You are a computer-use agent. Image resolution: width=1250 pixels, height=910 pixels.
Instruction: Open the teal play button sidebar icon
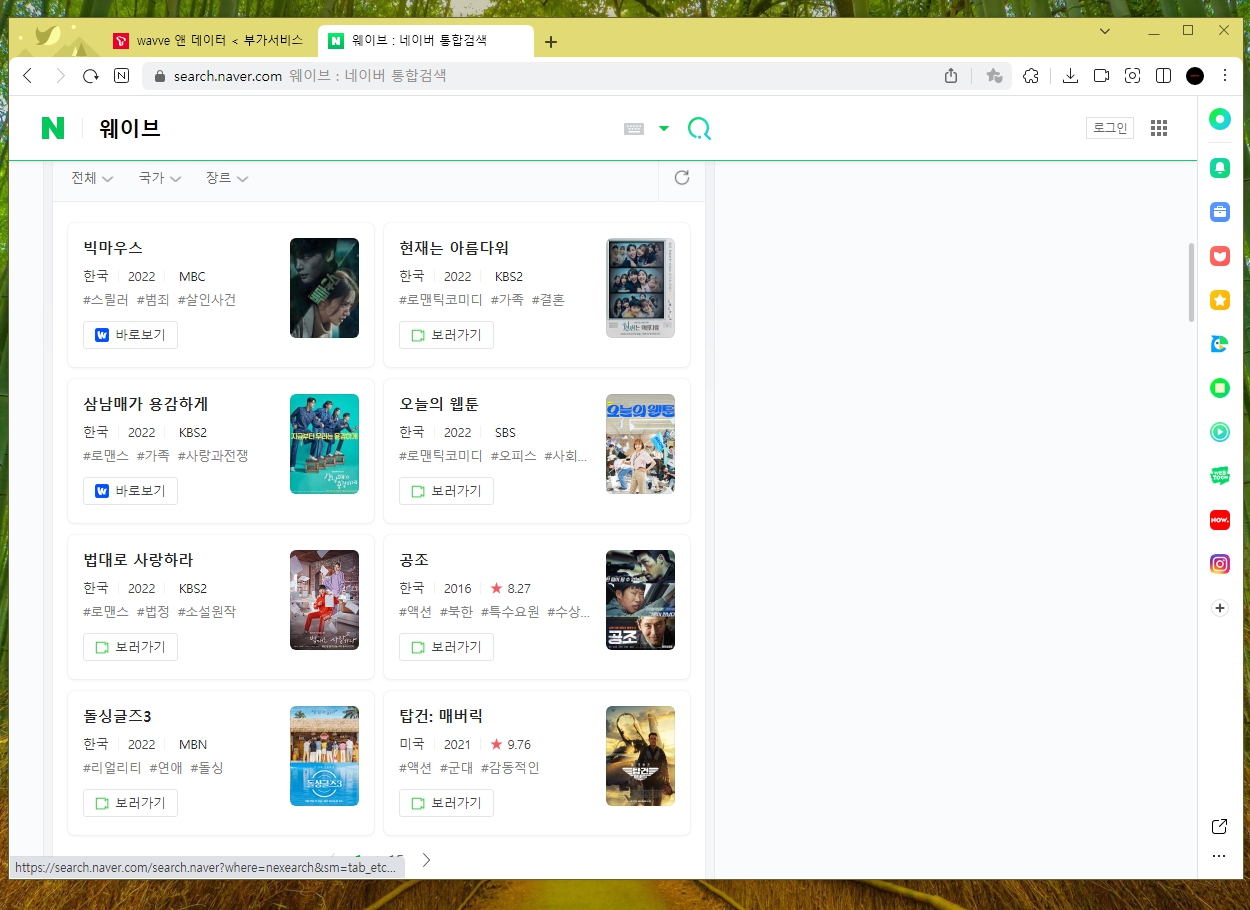[1219, 432]
